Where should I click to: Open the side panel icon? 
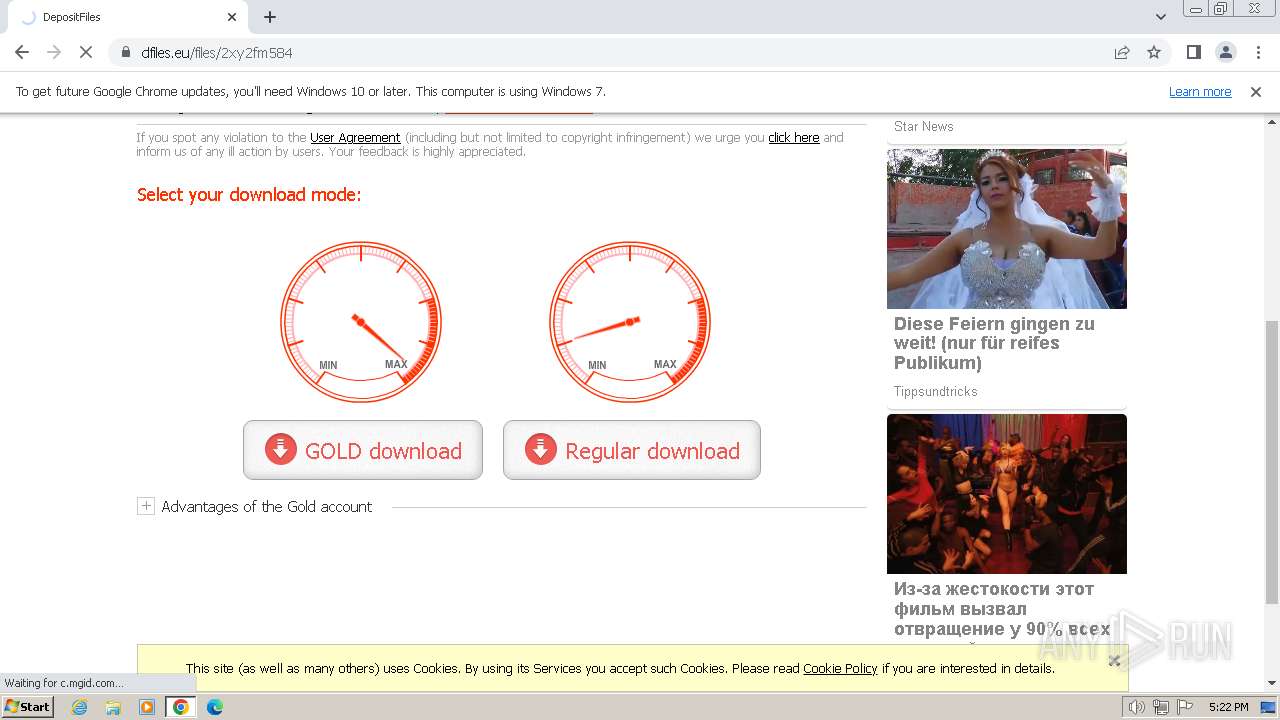1193,52
